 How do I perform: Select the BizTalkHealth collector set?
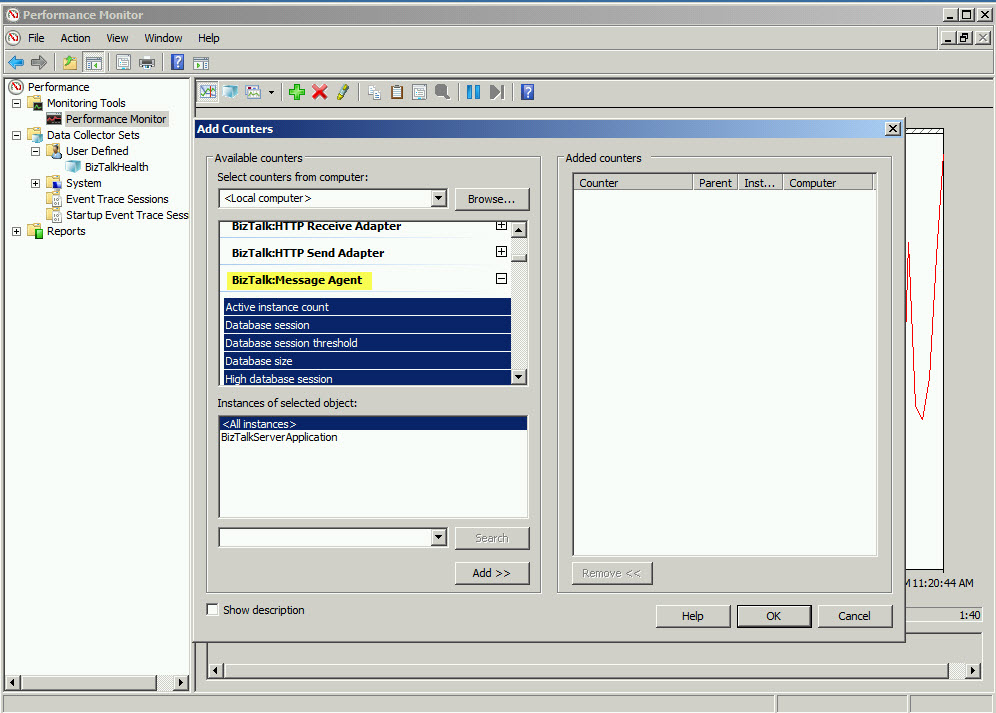click(116, 167)
